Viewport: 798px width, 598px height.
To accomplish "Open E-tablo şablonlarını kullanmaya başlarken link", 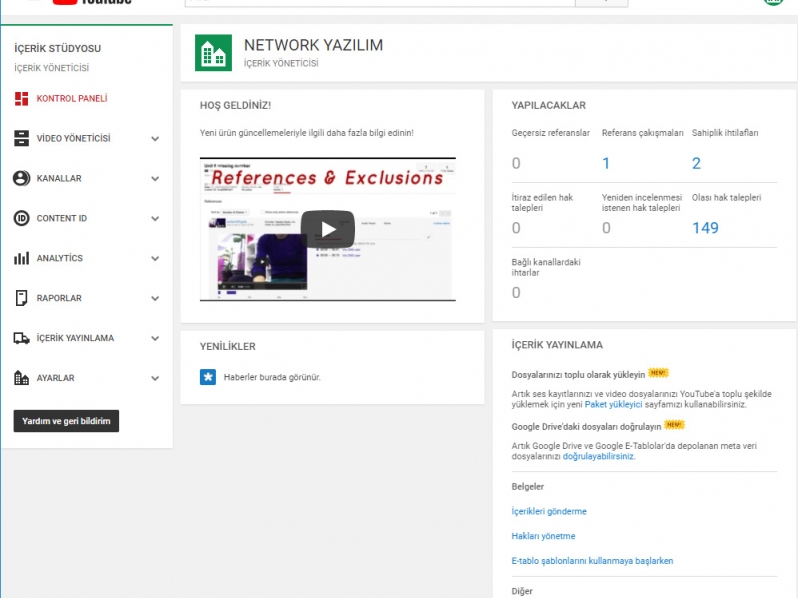I will click(x=592, y=561).
